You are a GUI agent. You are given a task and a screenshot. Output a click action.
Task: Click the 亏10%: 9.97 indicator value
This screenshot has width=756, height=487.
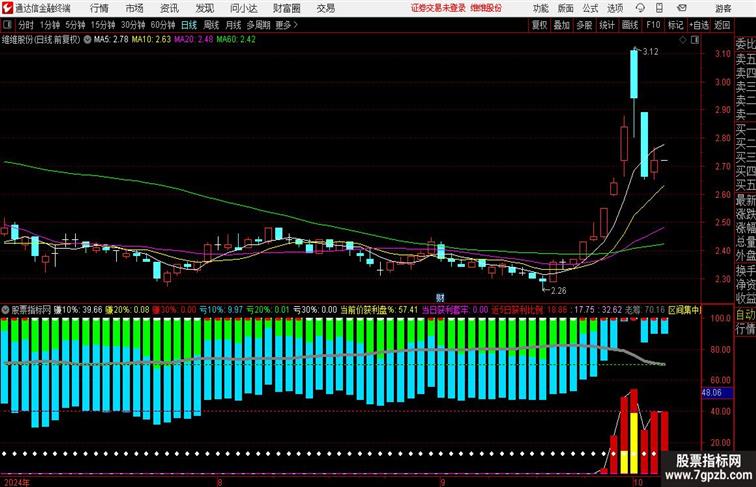click(221, 310)
